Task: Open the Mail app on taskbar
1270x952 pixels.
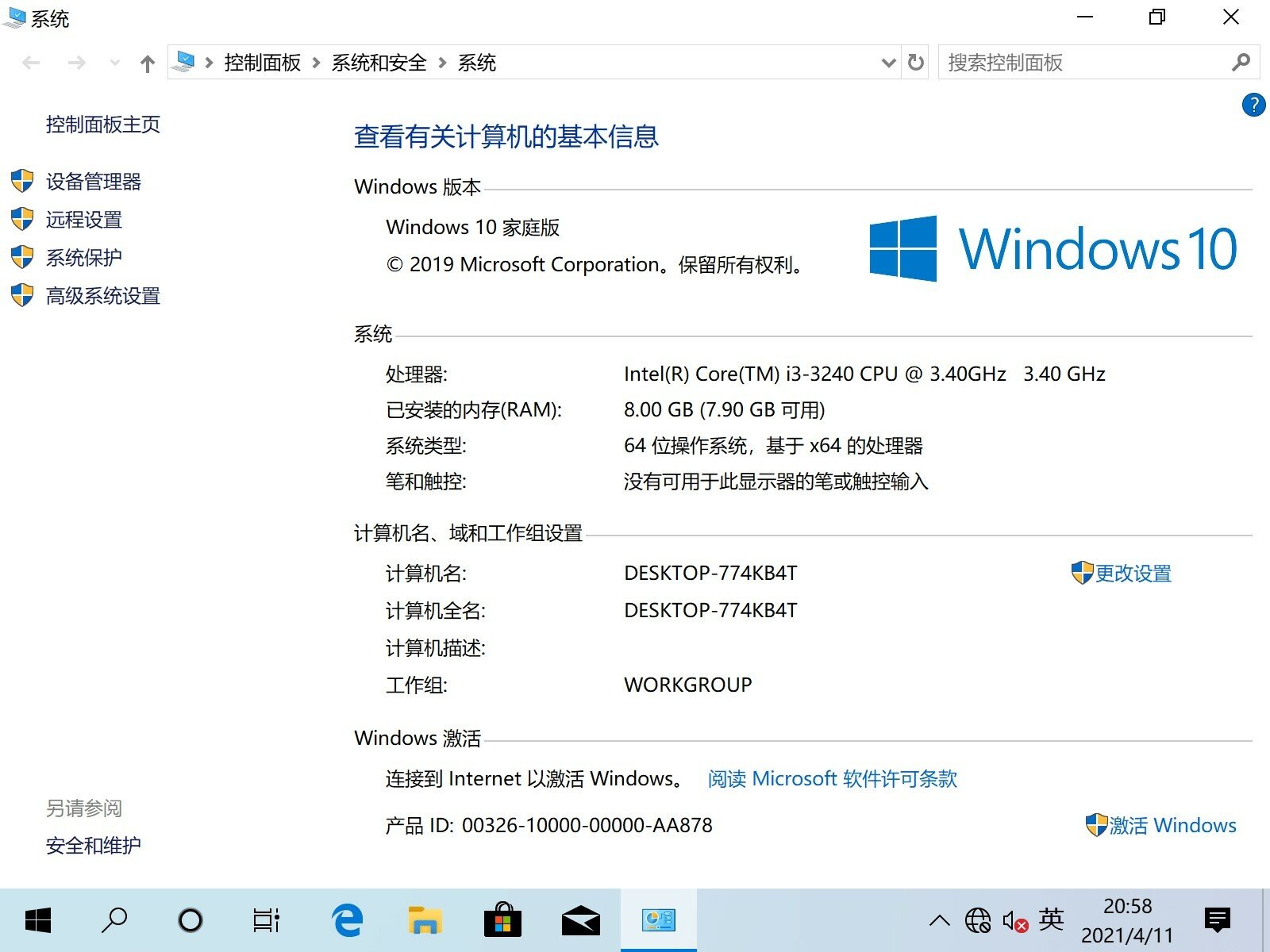Action: point(580,920)
